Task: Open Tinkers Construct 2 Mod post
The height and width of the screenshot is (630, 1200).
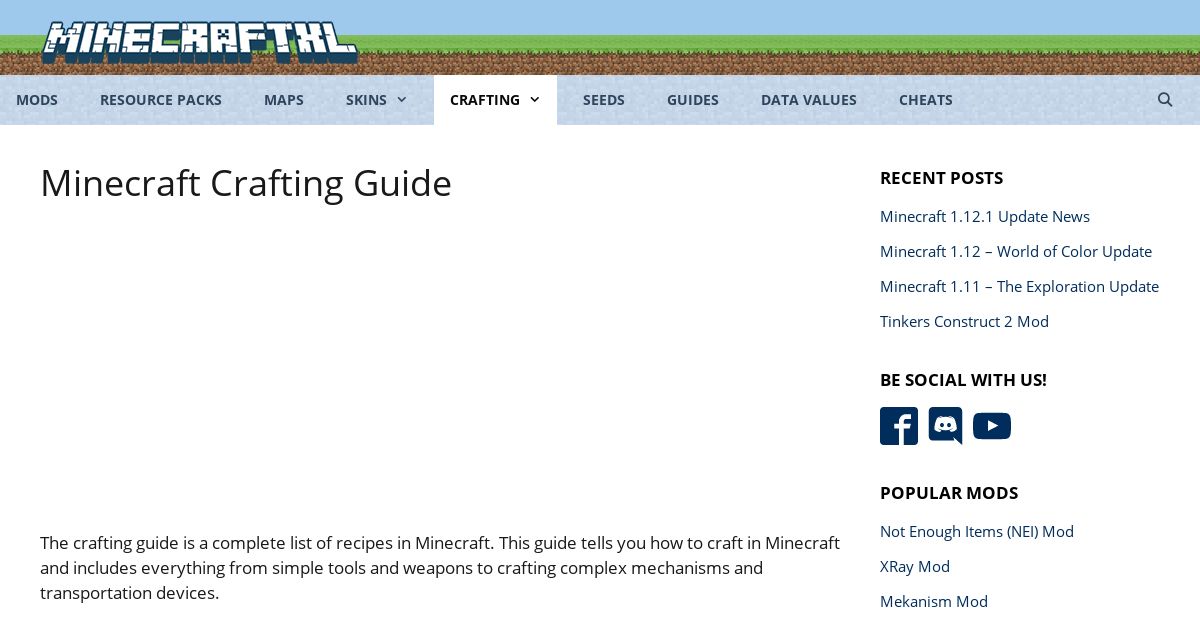Action: point(964,321)
